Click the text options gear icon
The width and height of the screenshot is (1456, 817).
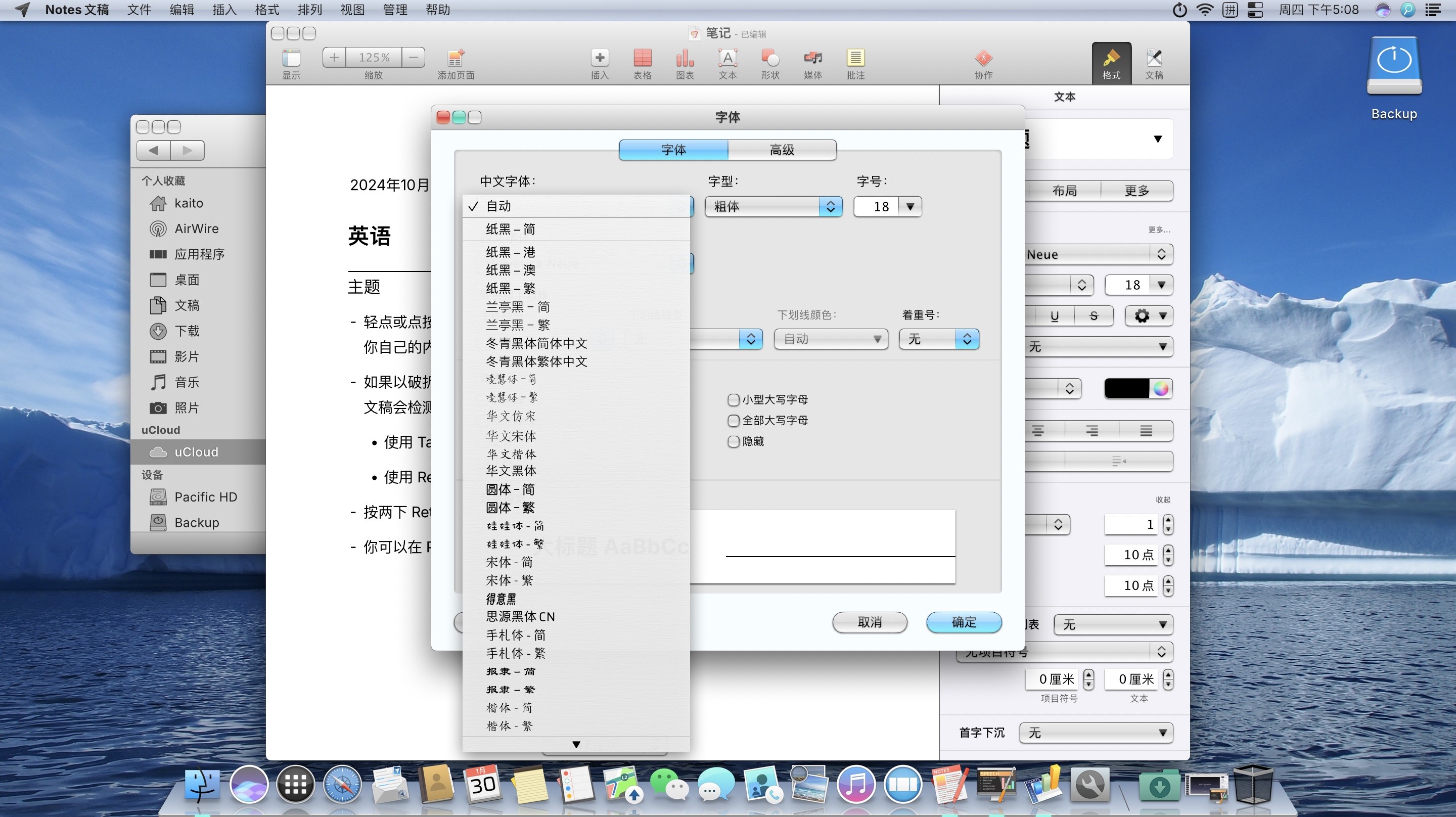click(x=1149, y=315)
